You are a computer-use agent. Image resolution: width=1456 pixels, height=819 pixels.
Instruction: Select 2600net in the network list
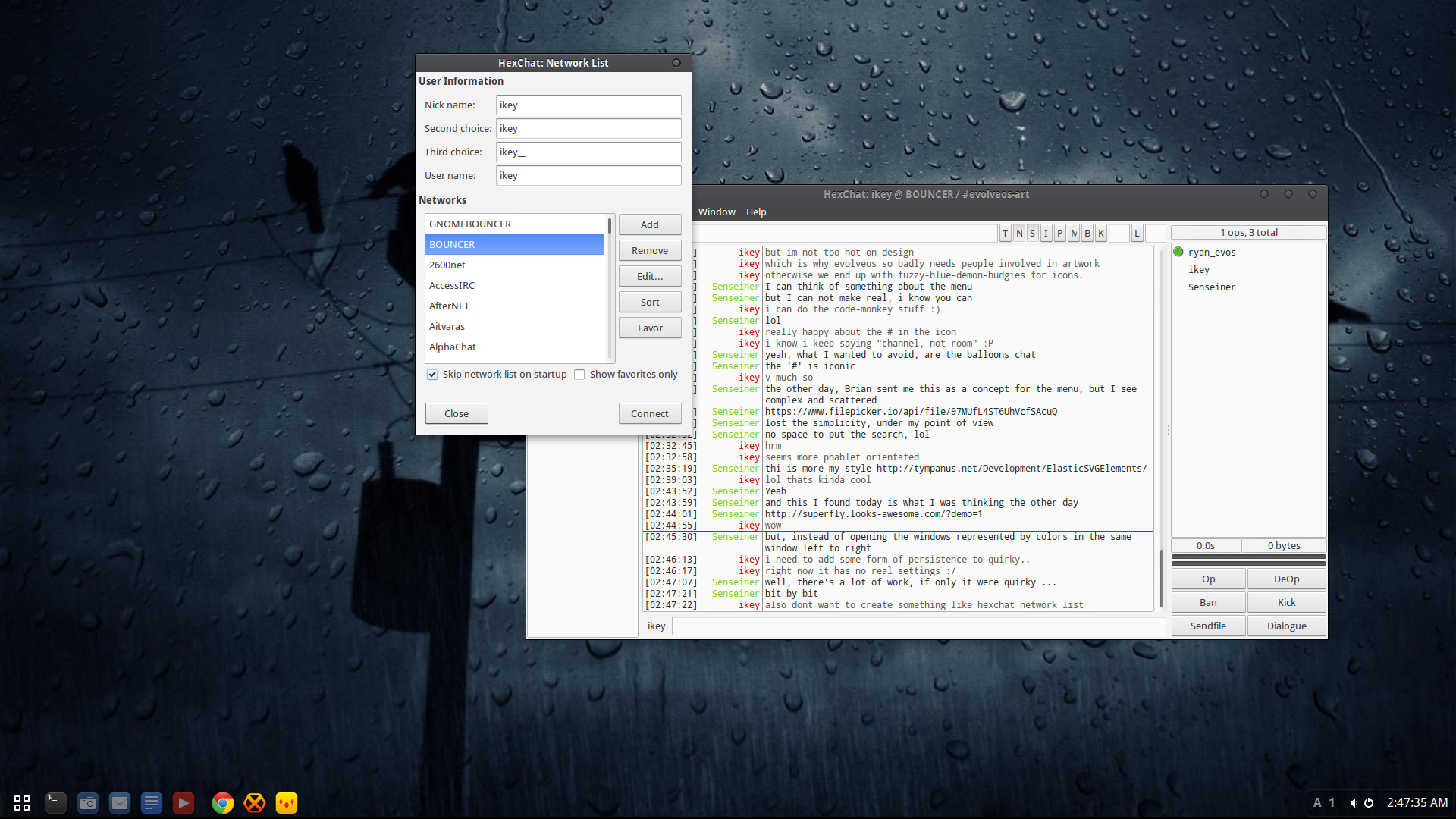pos(514,265)
